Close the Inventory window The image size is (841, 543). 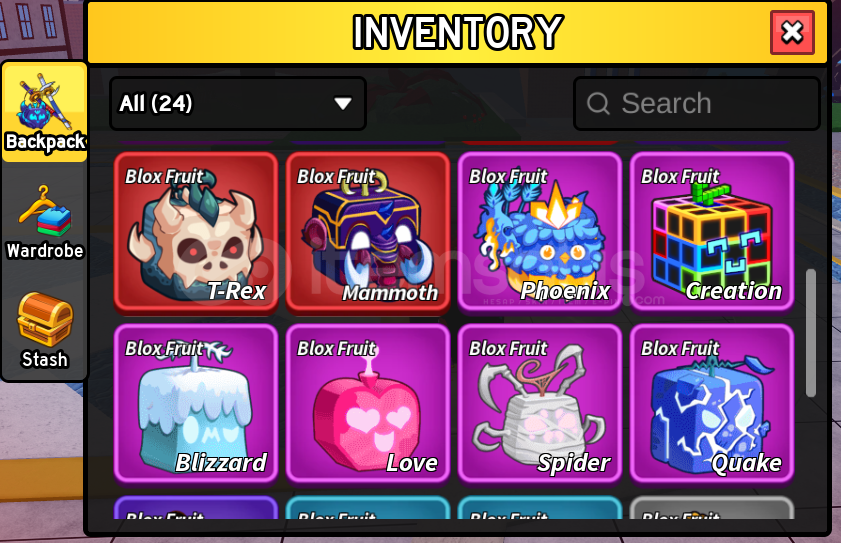(x=792, y=32)
